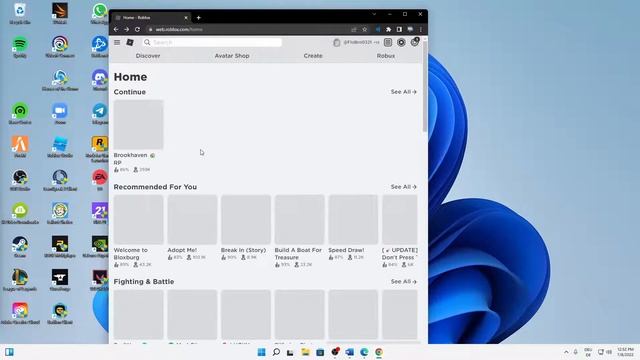Click the Break In (Story) title
The height and width of the screenshot is (360, 640).
[243, 250]
